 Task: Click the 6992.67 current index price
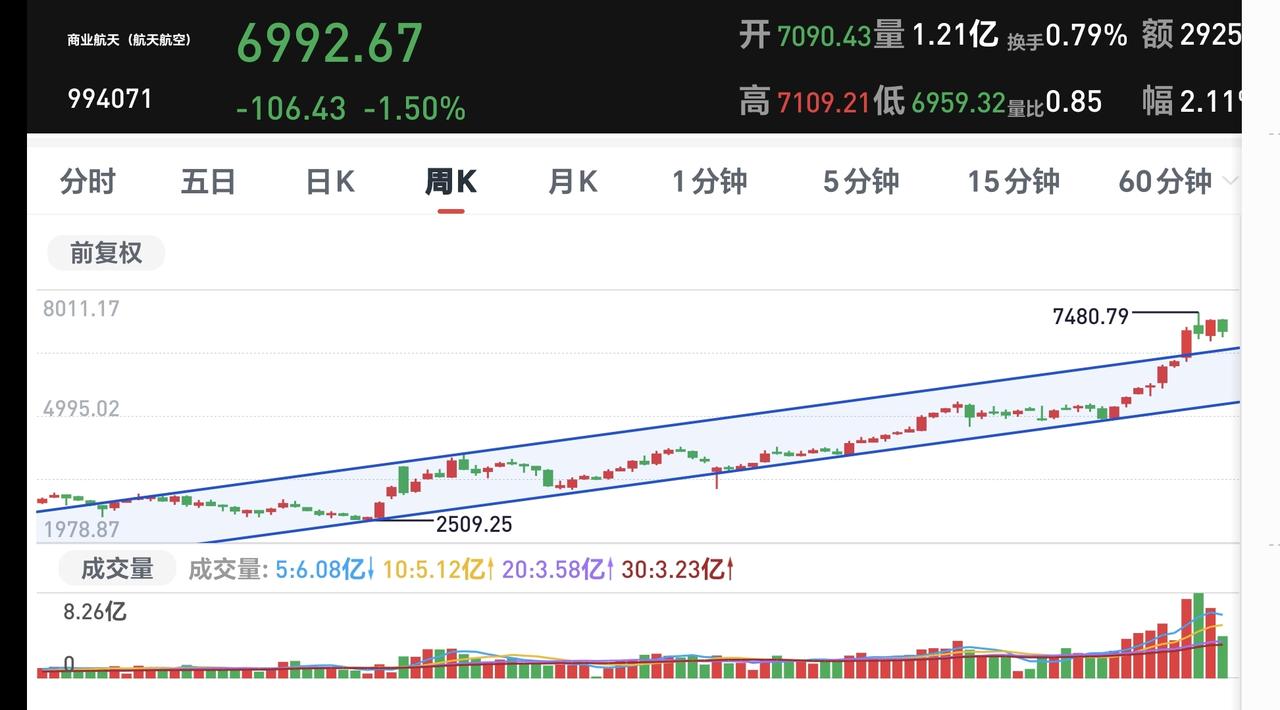[330, 44]
